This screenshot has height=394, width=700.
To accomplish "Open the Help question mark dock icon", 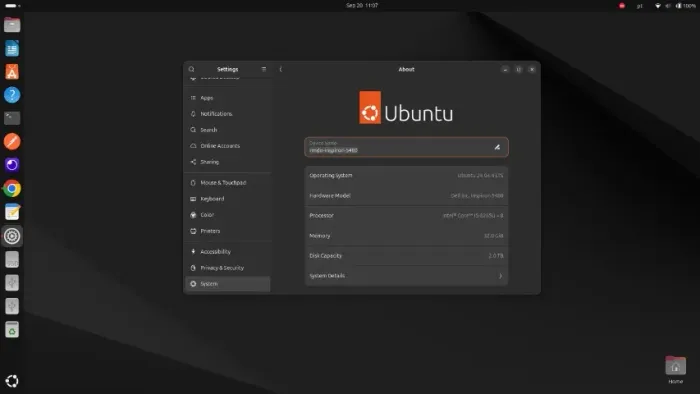I will click(12, 95).
